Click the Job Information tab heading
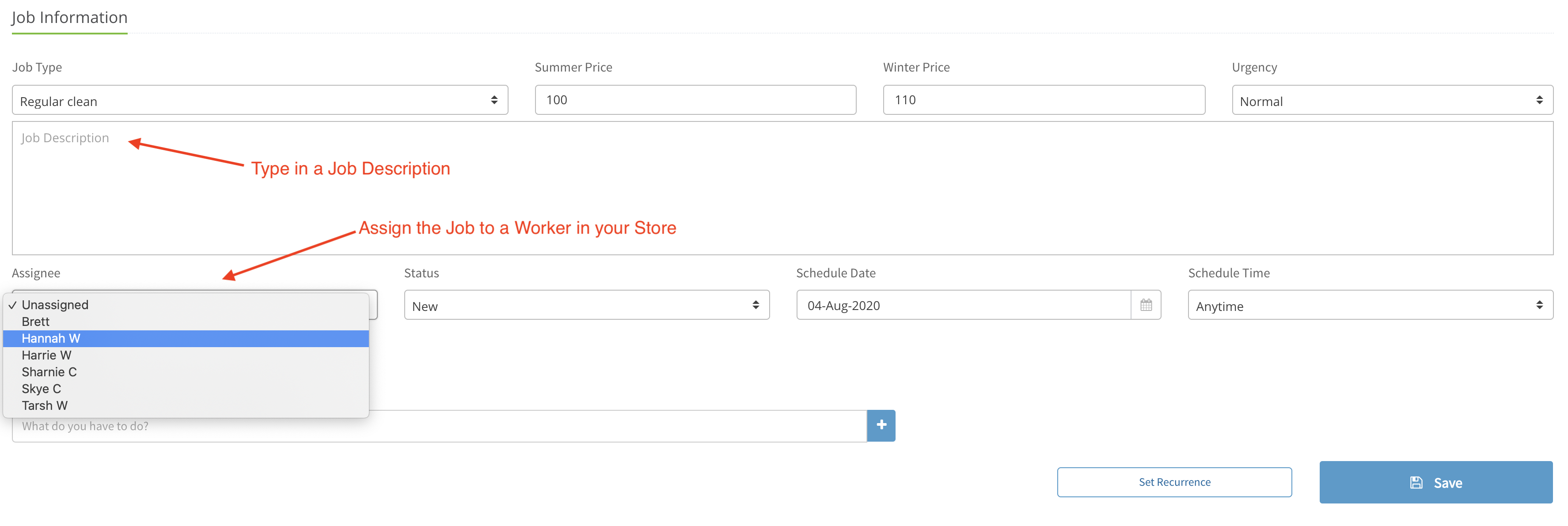The image size is (1568, 526). point(69,18)
